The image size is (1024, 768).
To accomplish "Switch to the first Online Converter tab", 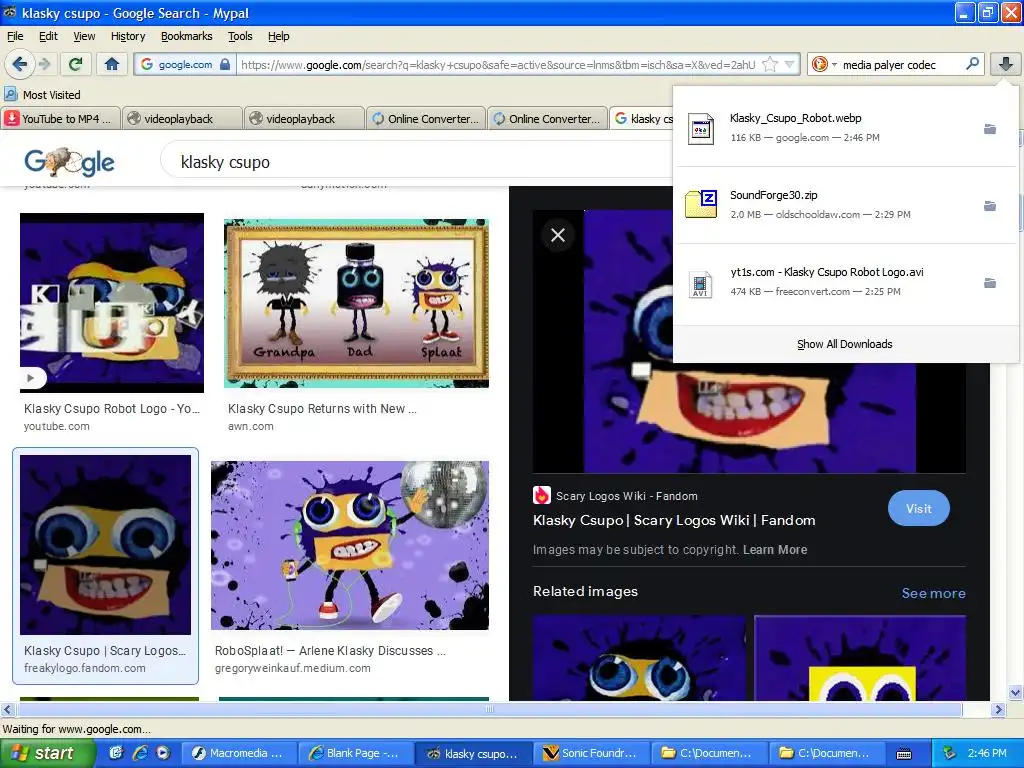I will pos(426,118).
